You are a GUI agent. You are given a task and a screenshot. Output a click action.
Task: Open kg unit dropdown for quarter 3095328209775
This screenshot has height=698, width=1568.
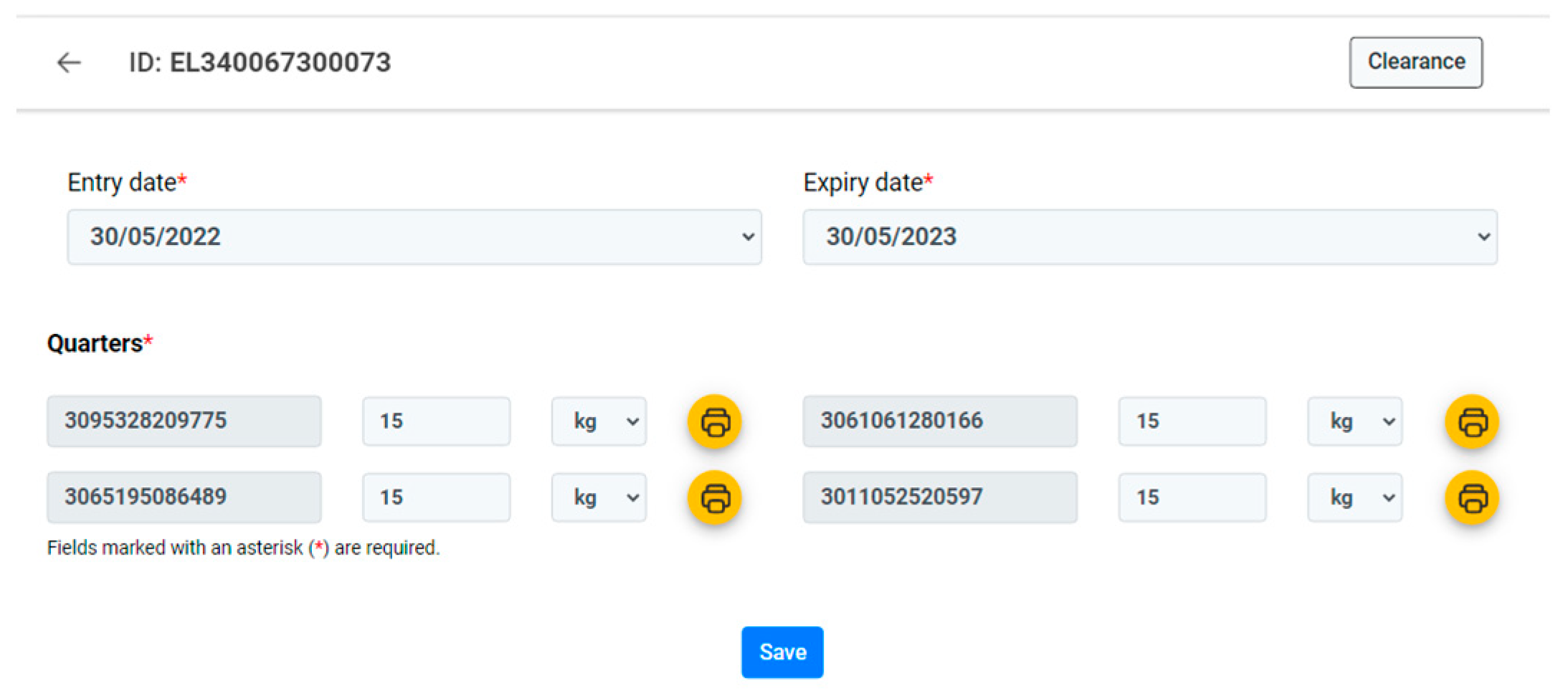[599, 421]
